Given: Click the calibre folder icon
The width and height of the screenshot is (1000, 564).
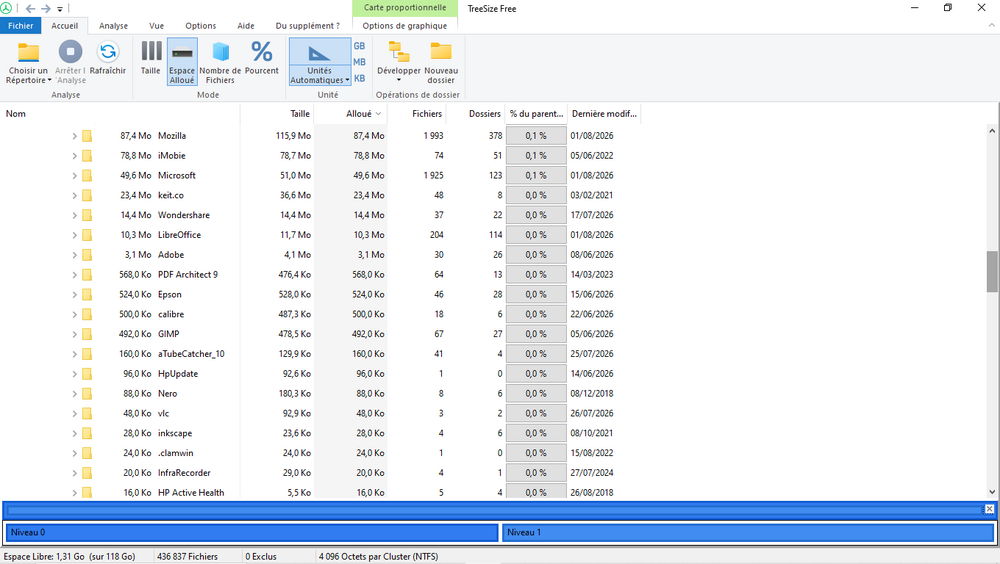Looking at the screenshot, I should [x=87, y=315].
